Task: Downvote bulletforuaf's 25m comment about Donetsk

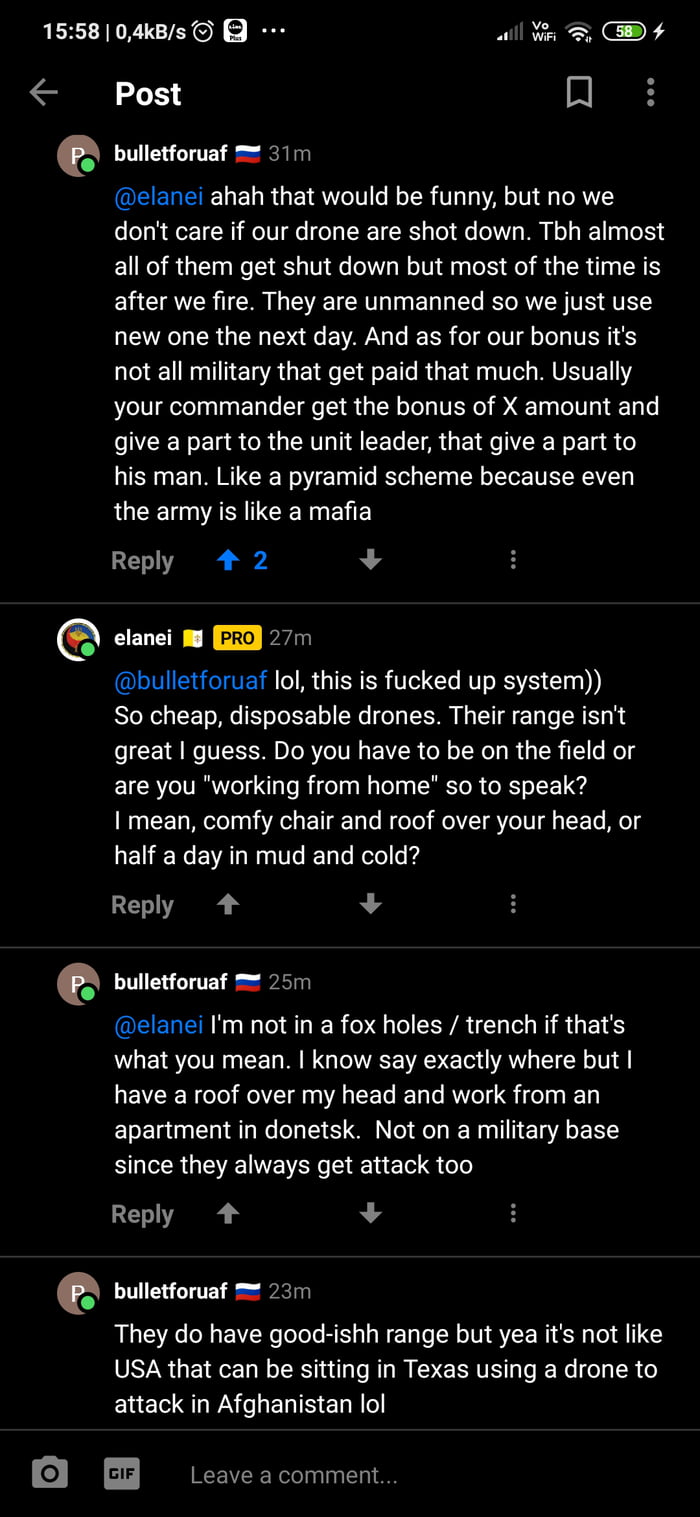Action: (371, 1214)
